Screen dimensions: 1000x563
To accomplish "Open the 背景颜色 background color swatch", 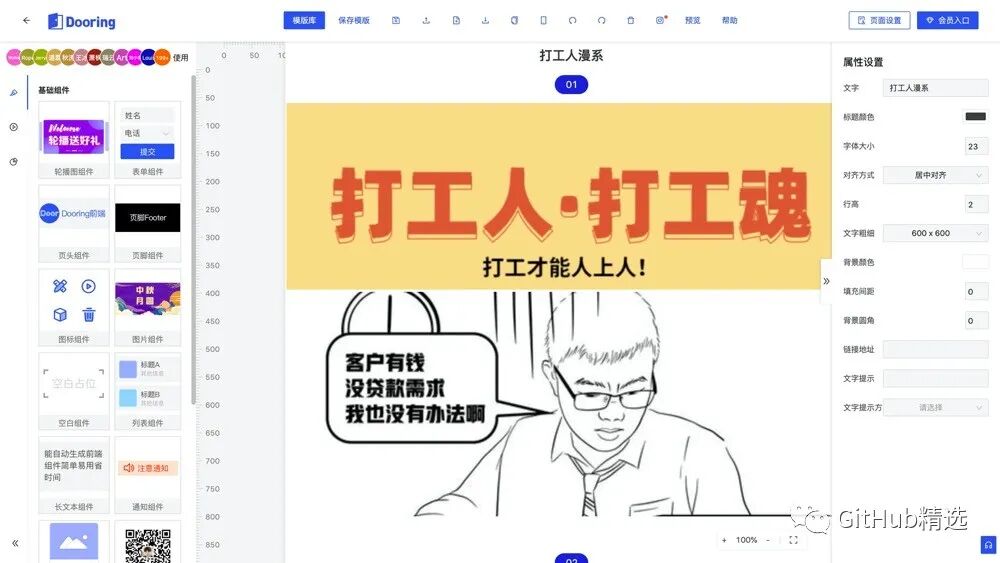I will pos(976,262).
